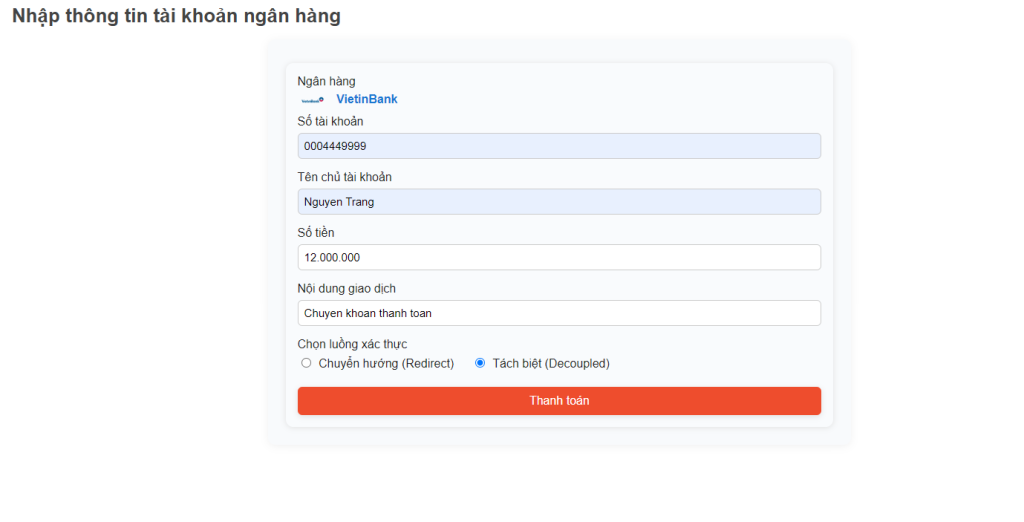Place cursor in "Nguyen Trang" name text

(x=338, y=202)
